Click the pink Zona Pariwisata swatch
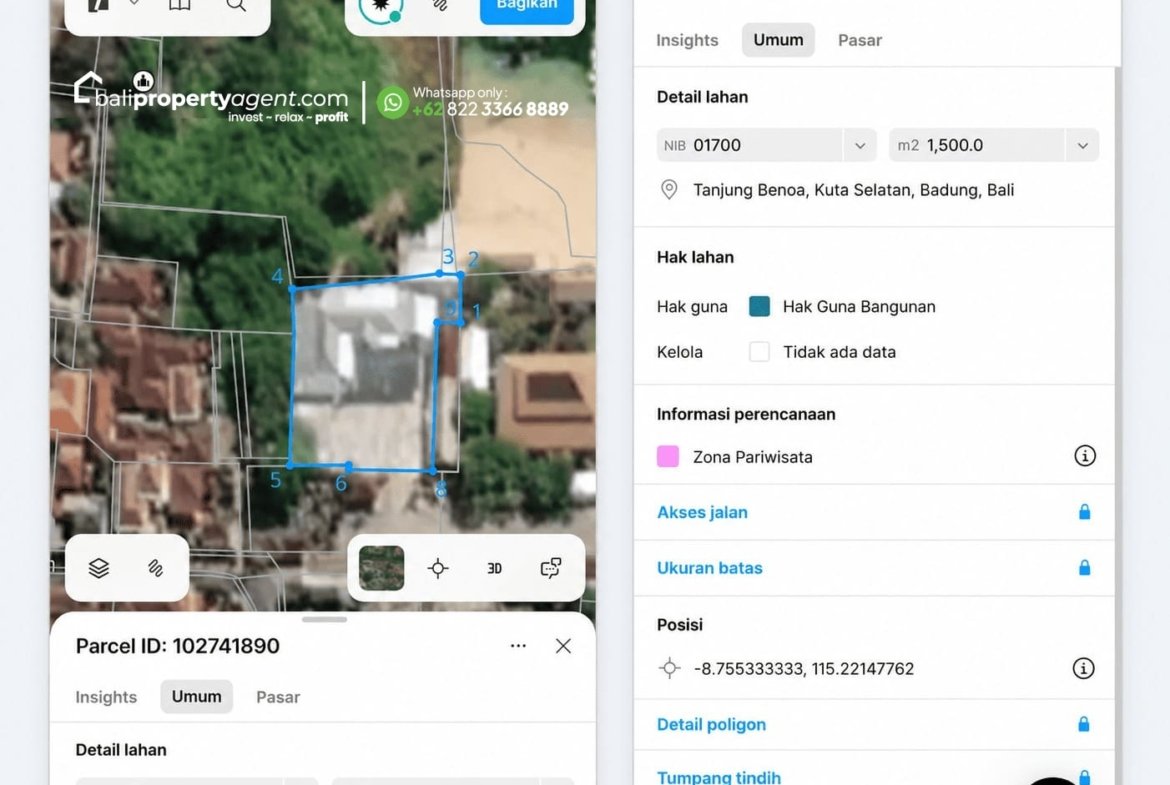The height and width of the screenshot is (785, 1170). click(668, 456)
